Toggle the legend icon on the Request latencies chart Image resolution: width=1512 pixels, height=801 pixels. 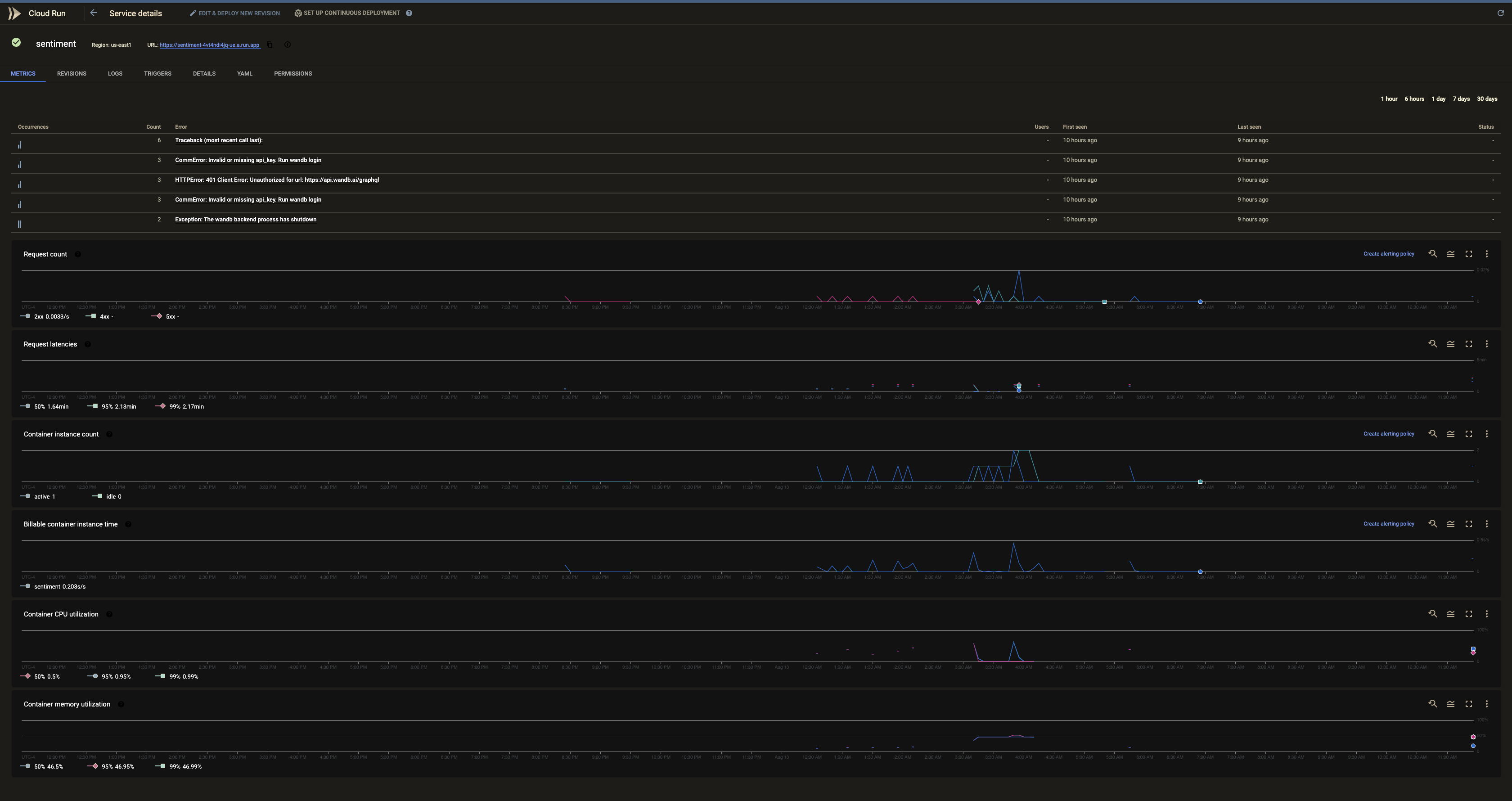pos(1450,344)
